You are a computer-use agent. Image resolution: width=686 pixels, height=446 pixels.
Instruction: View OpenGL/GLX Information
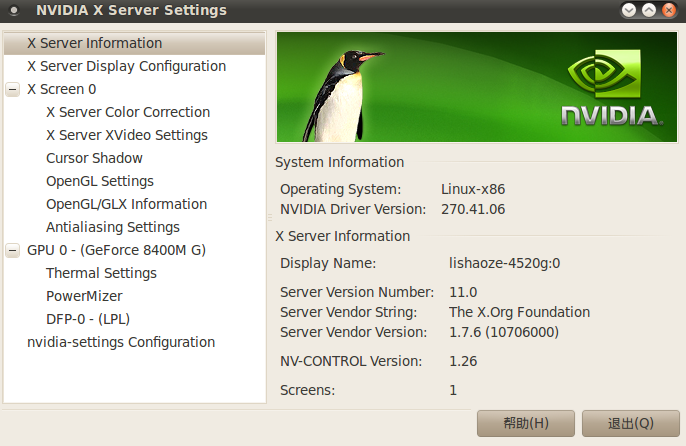point(126,204)
